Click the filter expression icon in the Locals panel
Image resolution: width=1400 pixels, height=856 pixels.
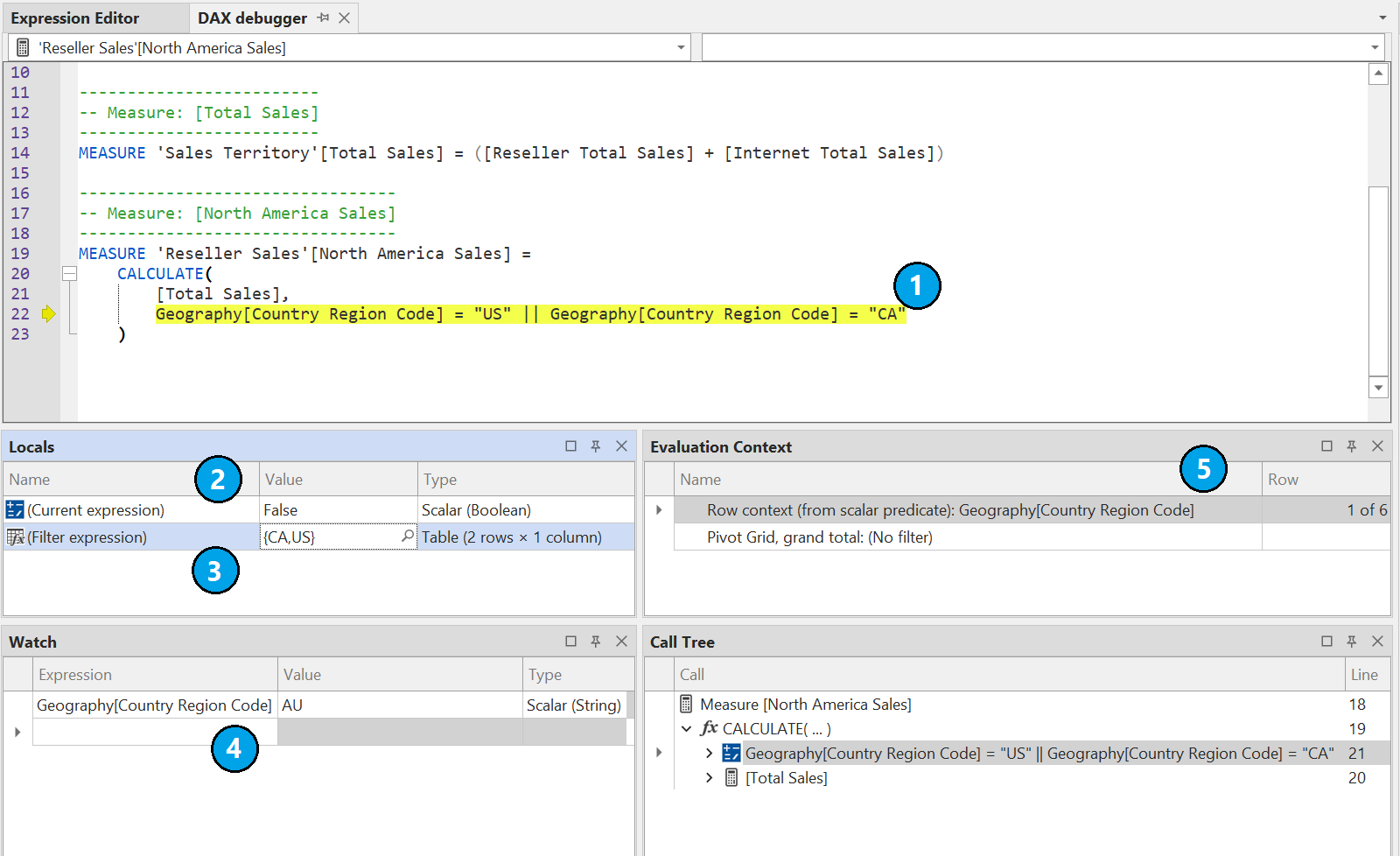[x=15, y=537]
